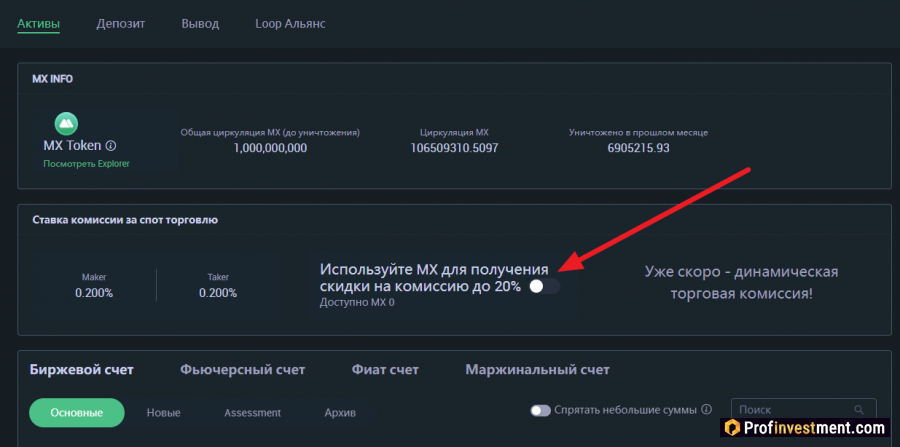
Task: Open Маржинальный счет tab
Action: [x=537, y=370]
